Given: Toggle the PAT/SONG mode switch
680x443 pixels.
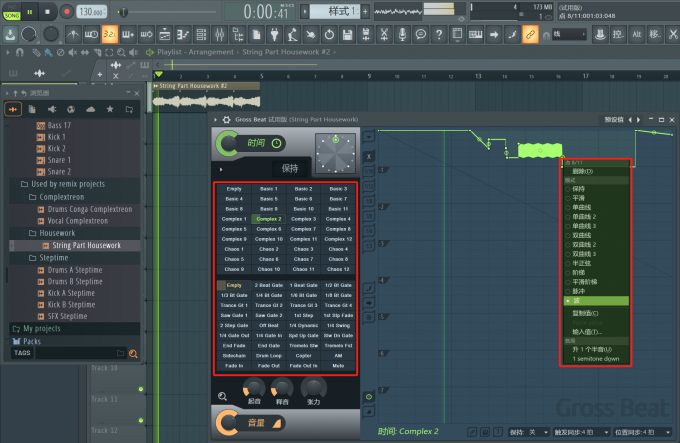Looking at the screenshot, I should (x=12, y=13).
